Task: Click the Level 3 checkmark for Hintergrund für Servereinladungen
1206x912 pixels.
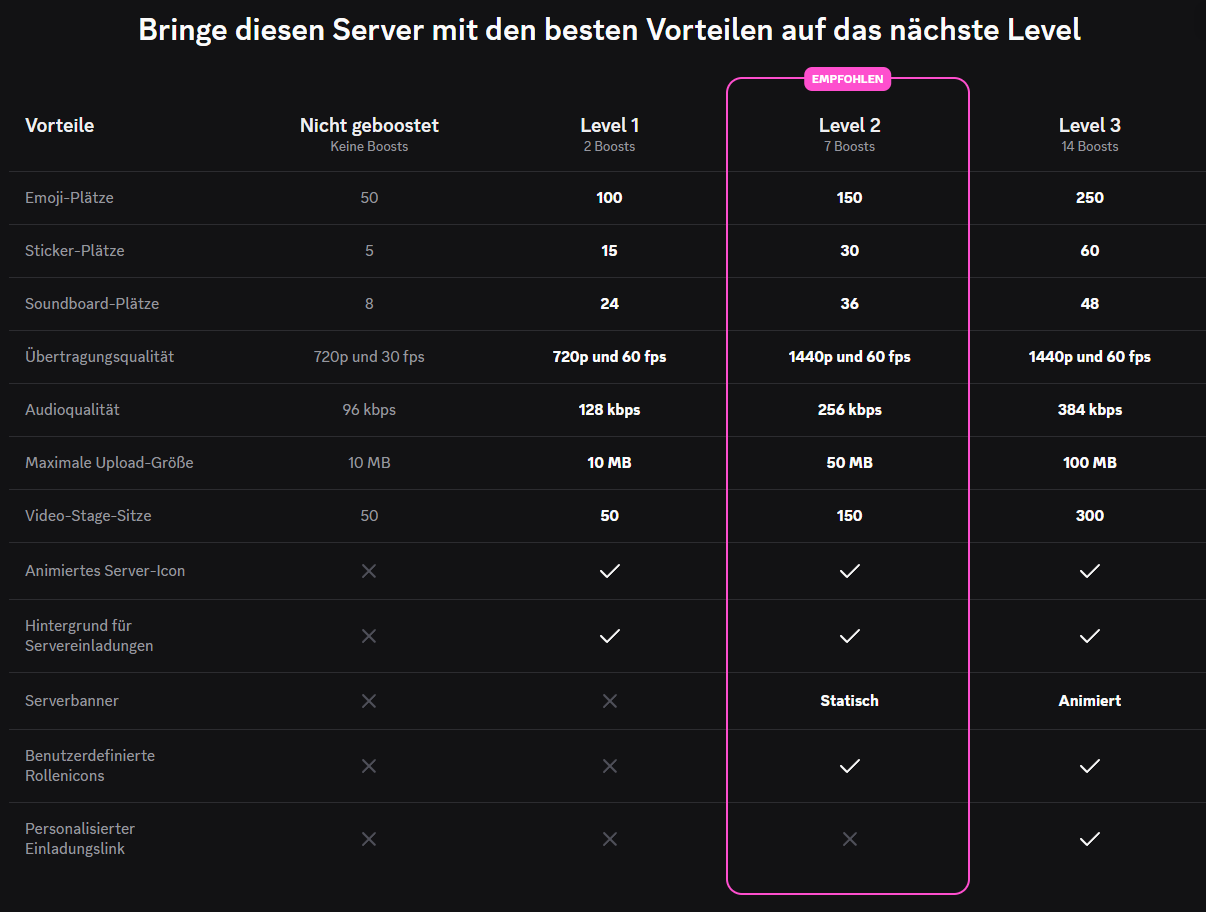Action: pyautogui.click(x=1090, y=636)
